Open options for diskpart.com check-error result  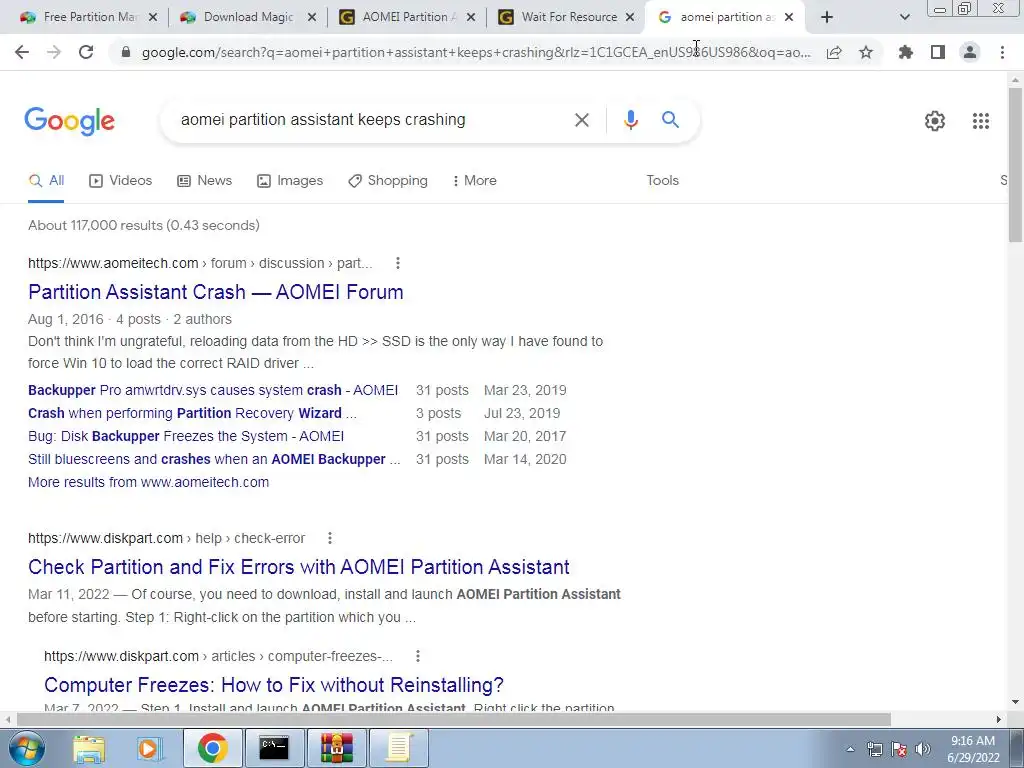(x=330, y=538)
